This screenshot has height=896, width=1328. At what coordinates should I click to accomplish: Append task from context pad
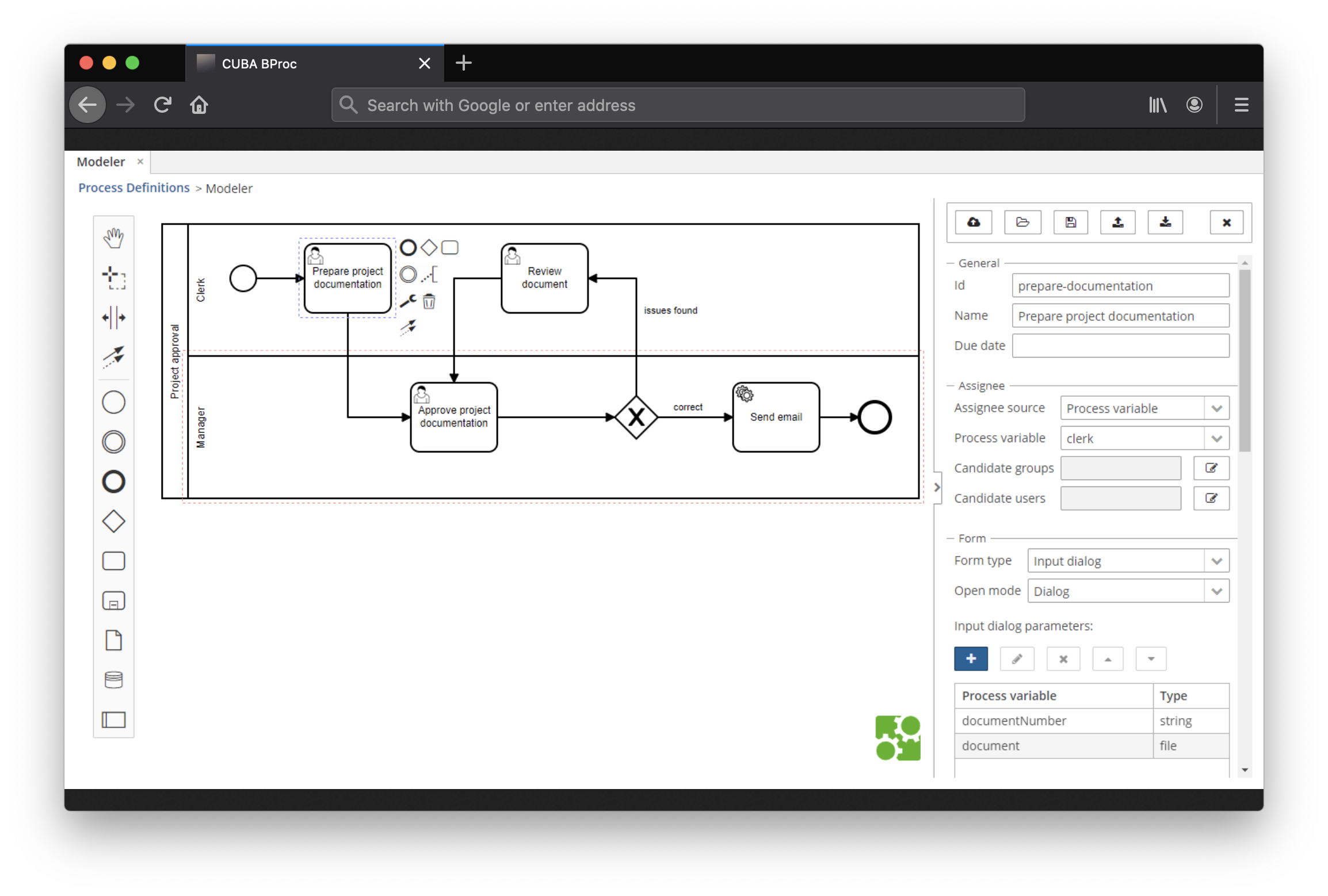point(449,248)
